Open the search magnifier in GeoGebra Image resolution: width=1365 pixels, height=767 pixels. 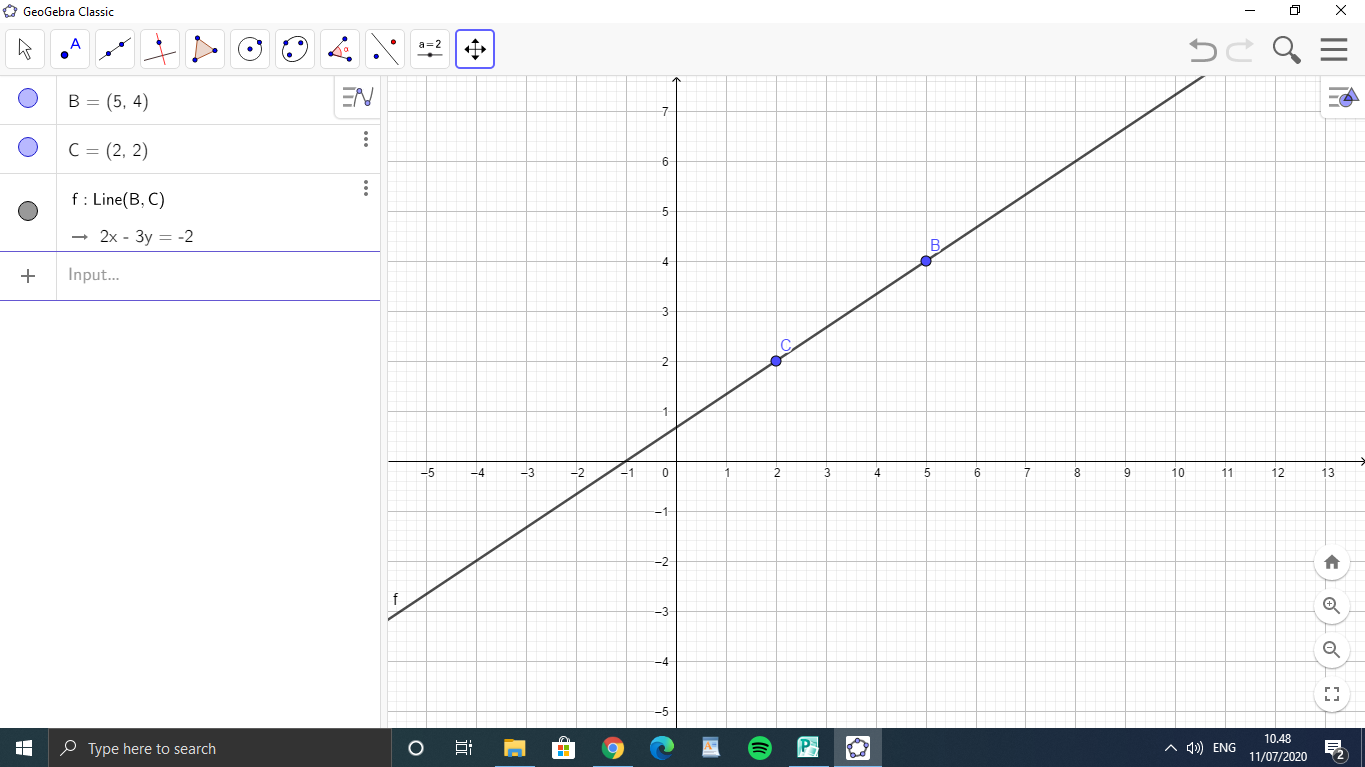(1286, 49)
